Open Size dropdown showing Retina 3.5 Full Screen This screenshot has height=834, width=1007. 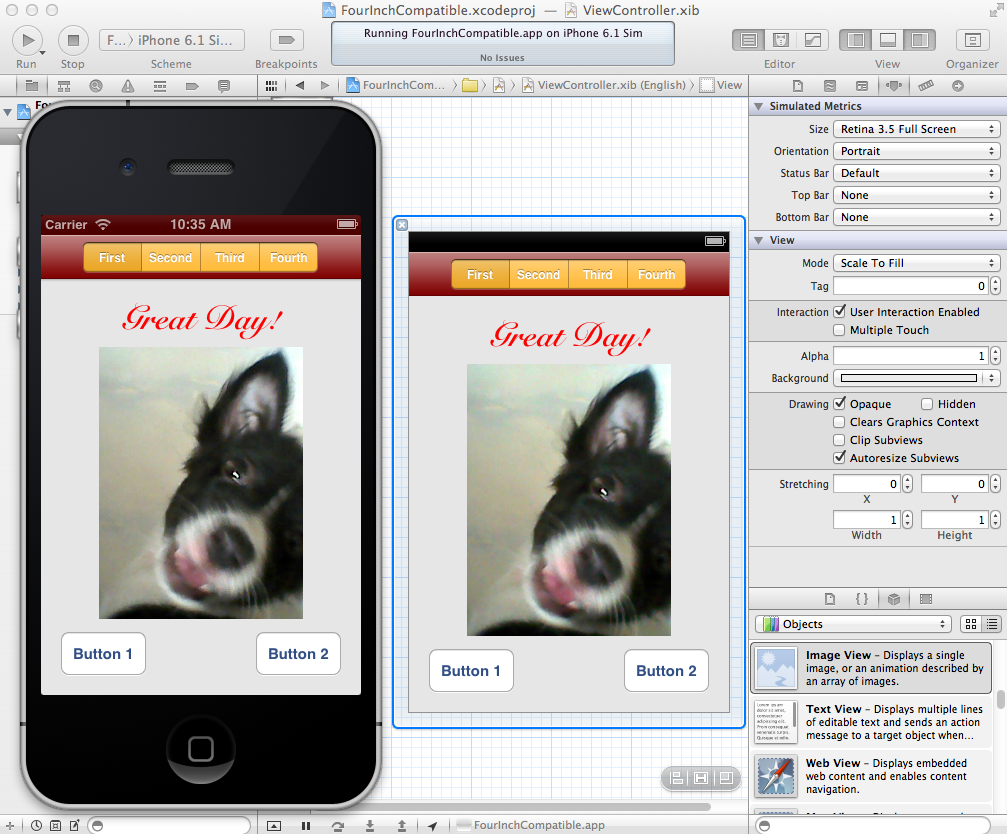click(x=916, y=129)
